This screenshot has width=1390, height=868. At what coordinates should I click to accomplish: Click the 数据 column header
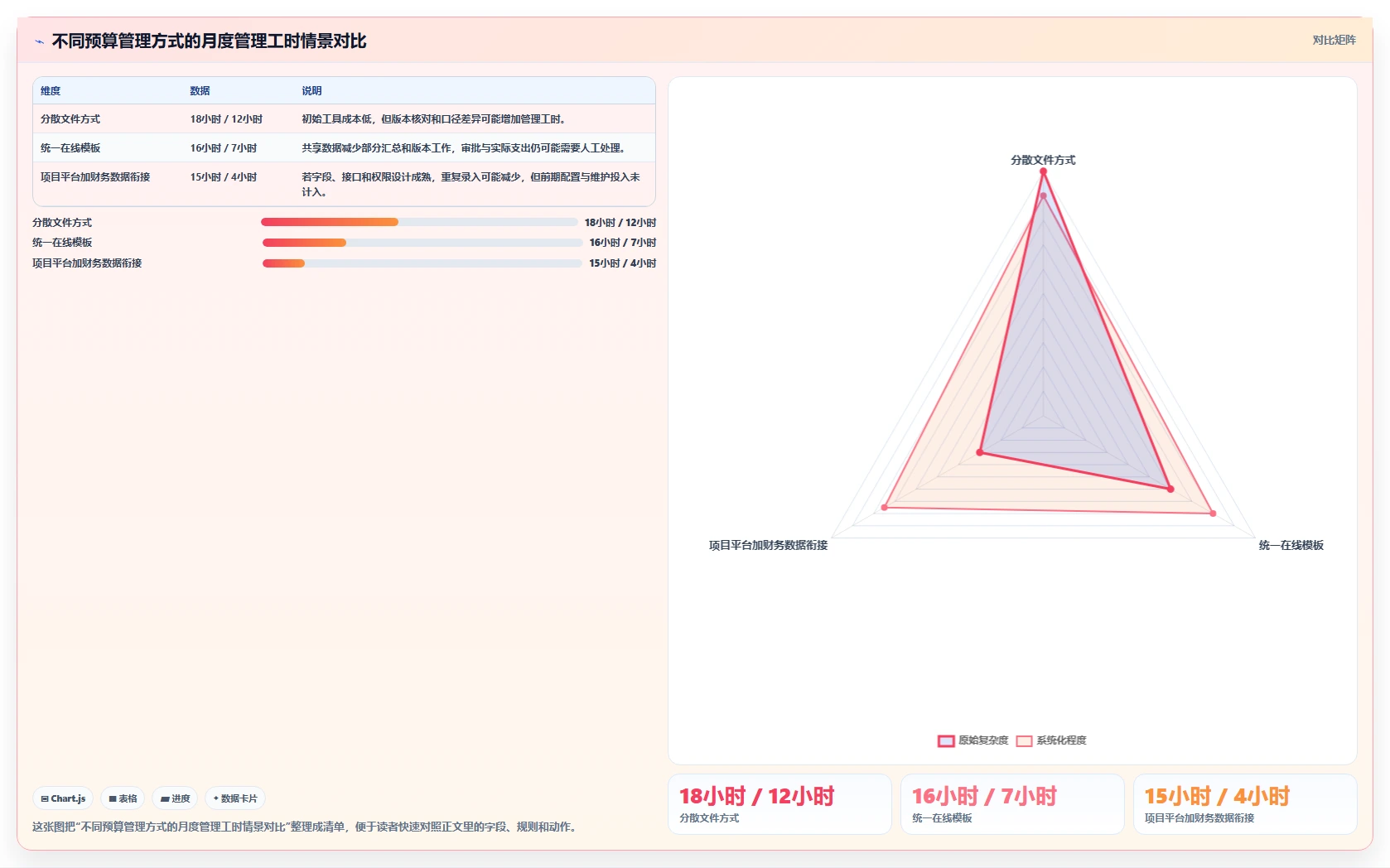click(200, 91)
